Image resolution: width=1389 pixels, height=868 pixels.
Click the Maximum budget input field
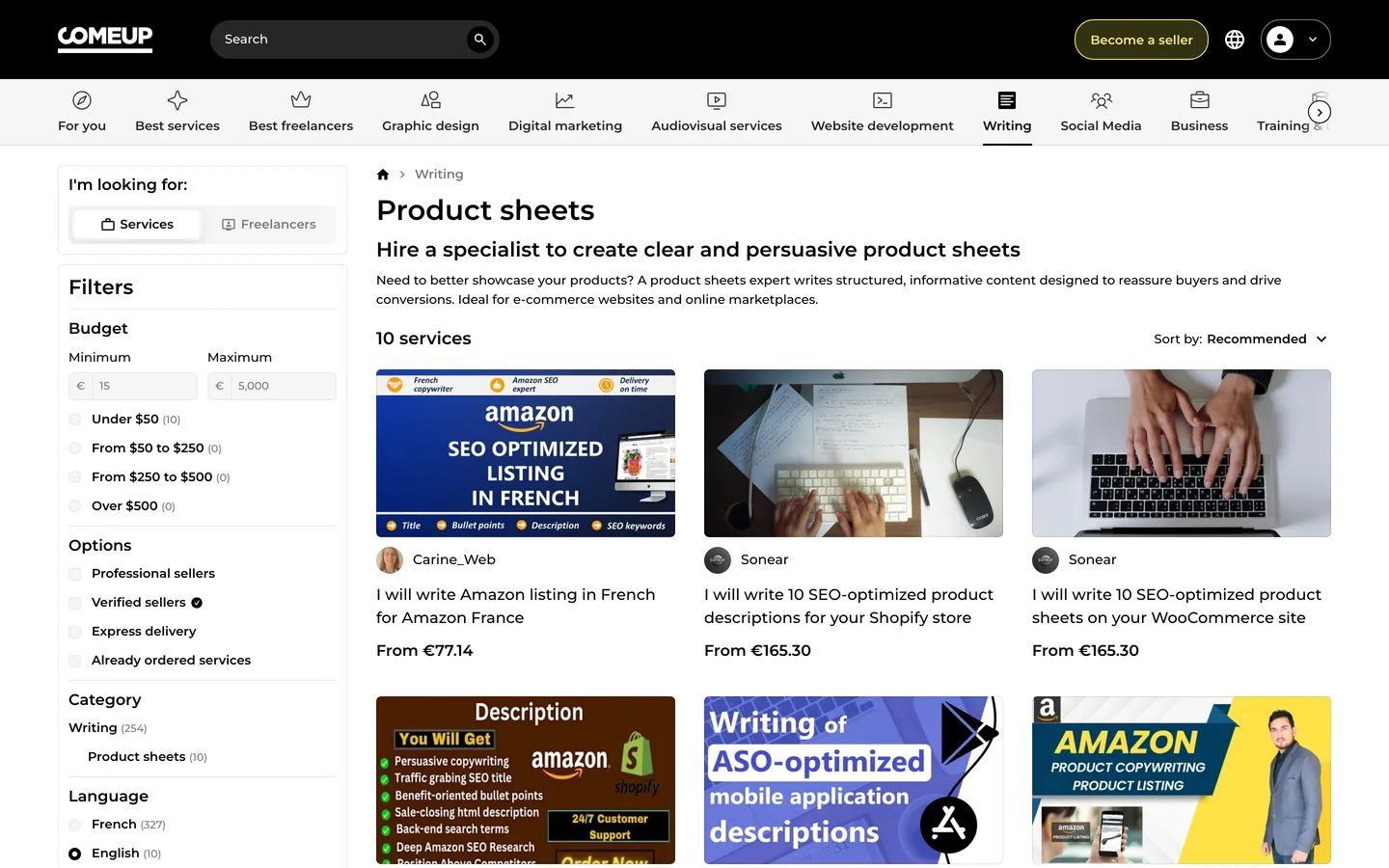[x=284, y=386]
